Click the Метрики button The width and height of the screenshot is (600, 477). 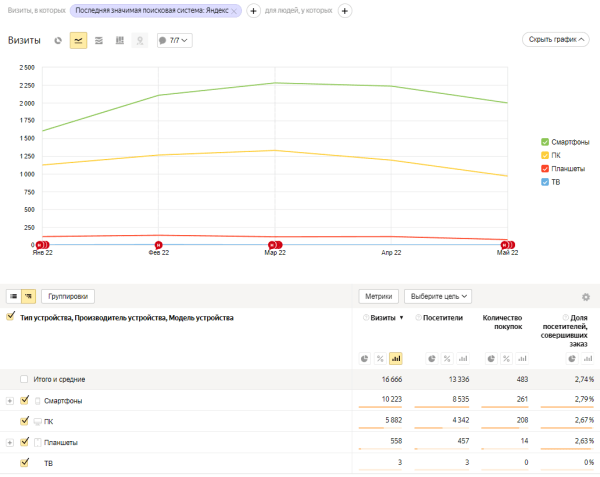pyautogui.click(x=379, y=296)
